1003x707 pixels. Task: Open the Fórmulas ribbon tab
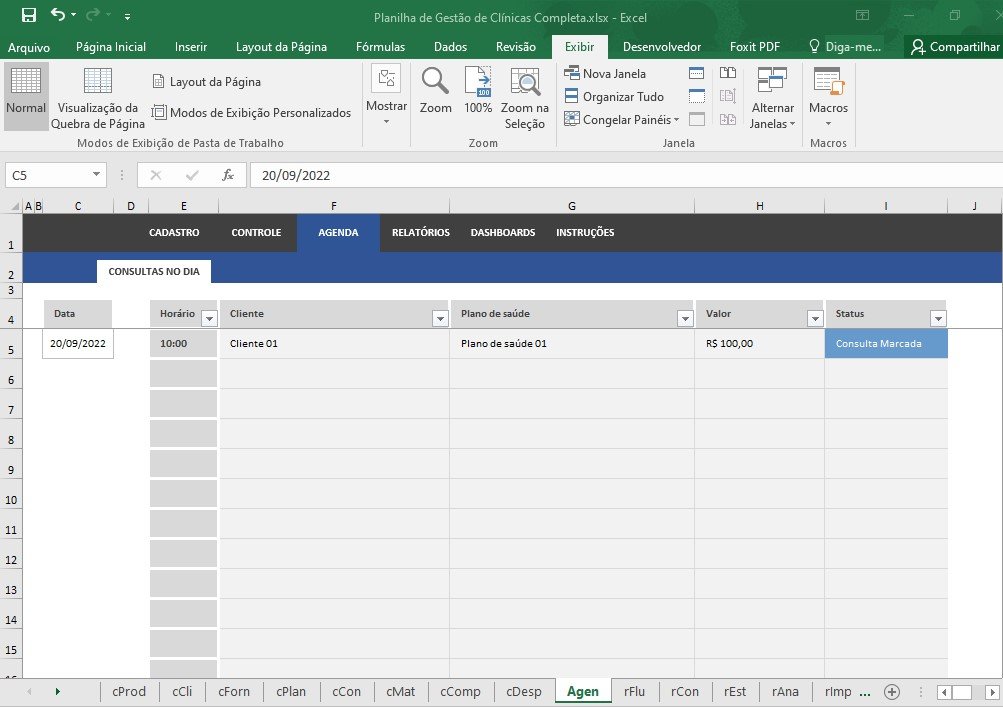point(380,47)
